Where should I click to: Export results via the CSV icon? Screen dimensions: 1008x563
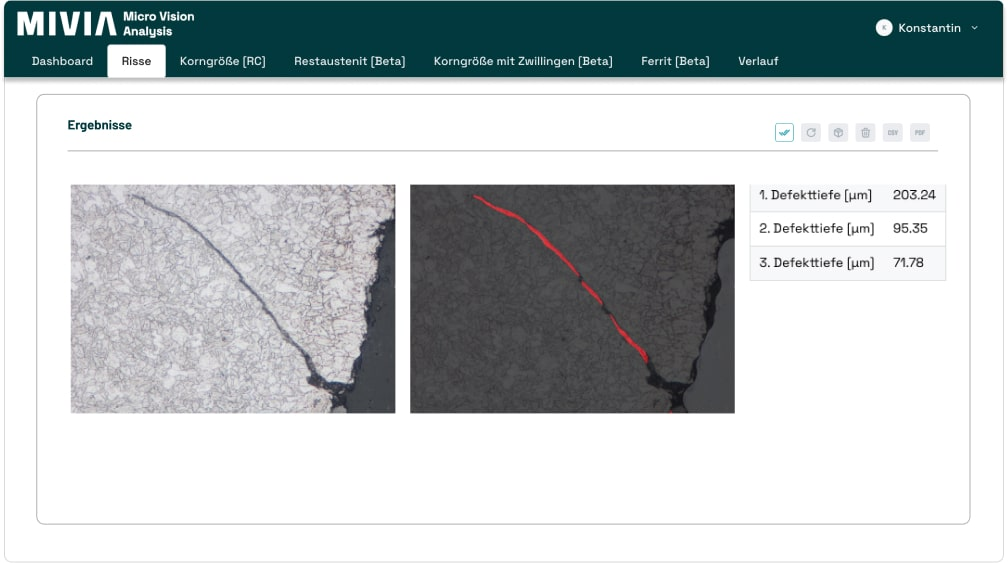click(892, 132)
